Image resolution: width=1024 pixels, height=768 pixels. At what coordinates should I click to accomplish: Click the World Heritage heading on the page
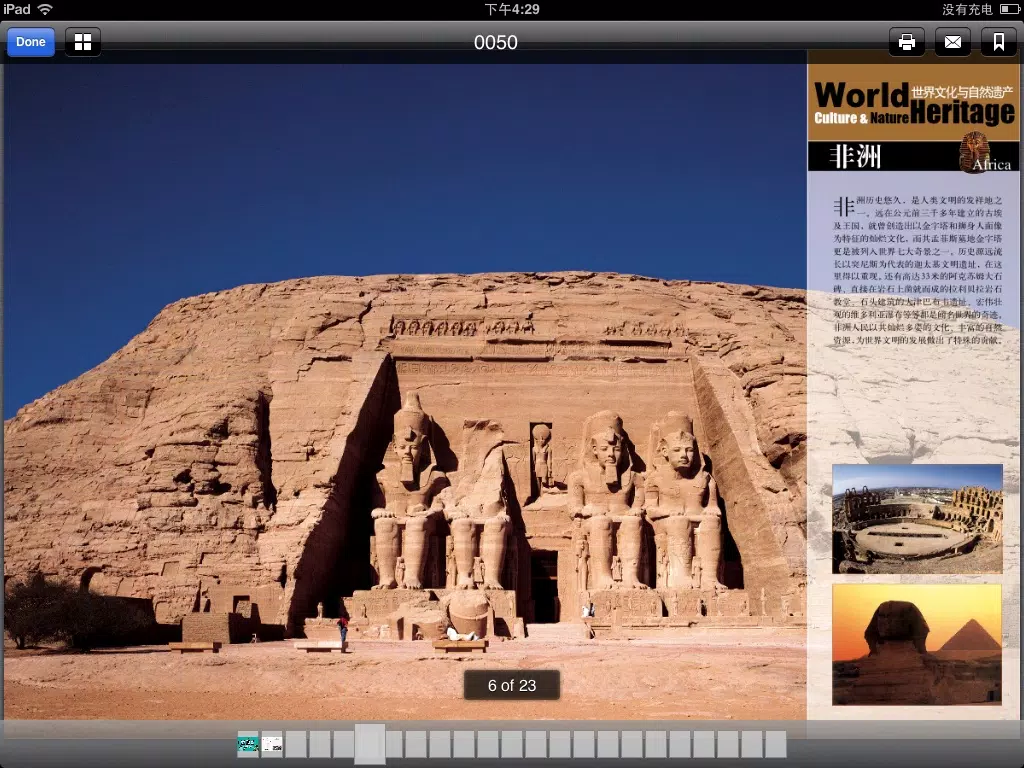click(x=914, y=103)
